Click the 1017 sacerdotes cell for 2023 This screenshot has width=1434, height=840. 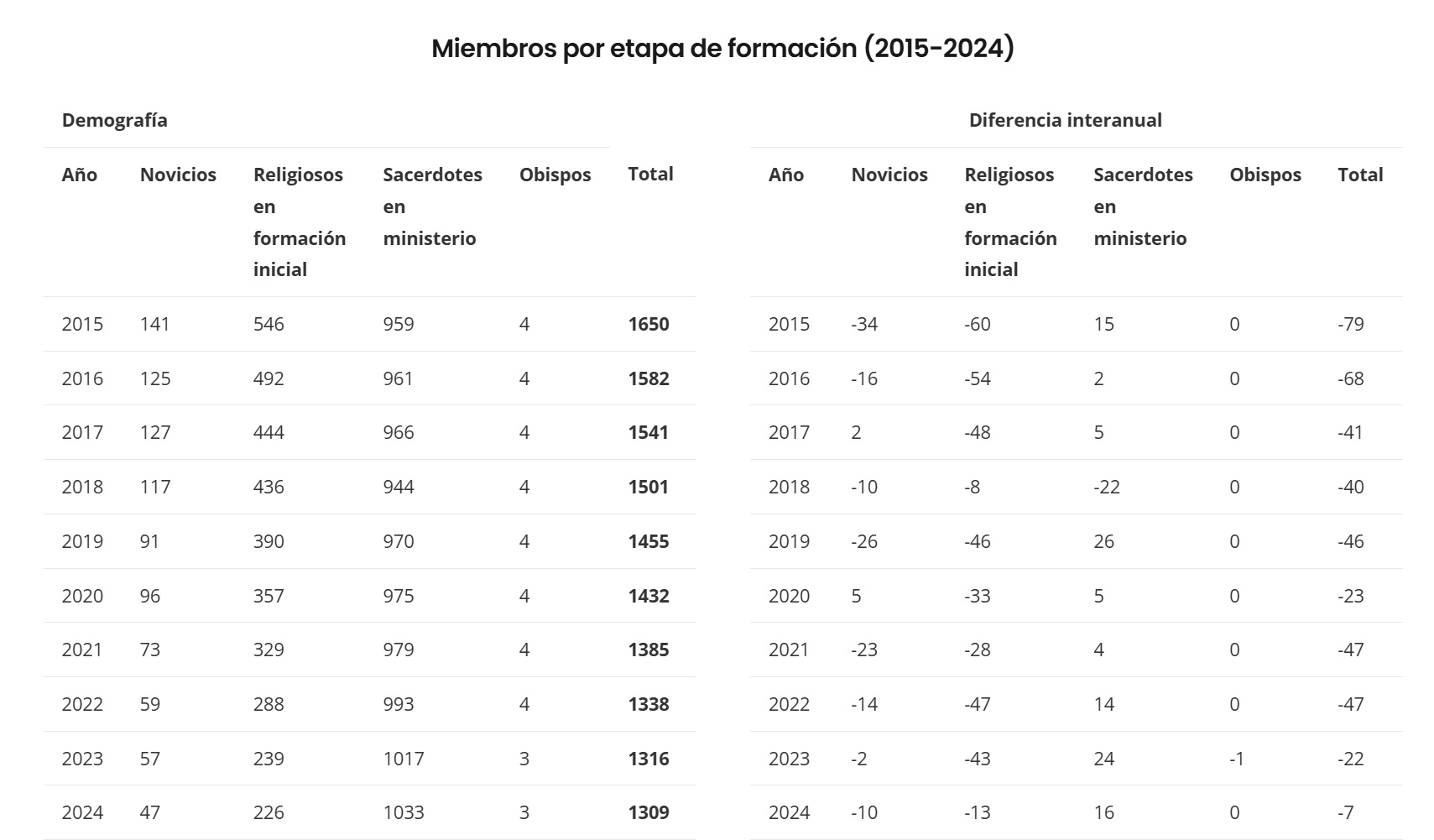tap(404, 759)
